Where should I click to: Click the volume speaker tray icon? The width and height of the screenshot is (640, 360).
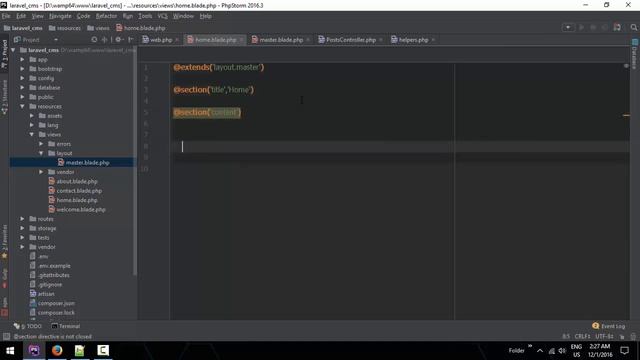click(562, 351)
